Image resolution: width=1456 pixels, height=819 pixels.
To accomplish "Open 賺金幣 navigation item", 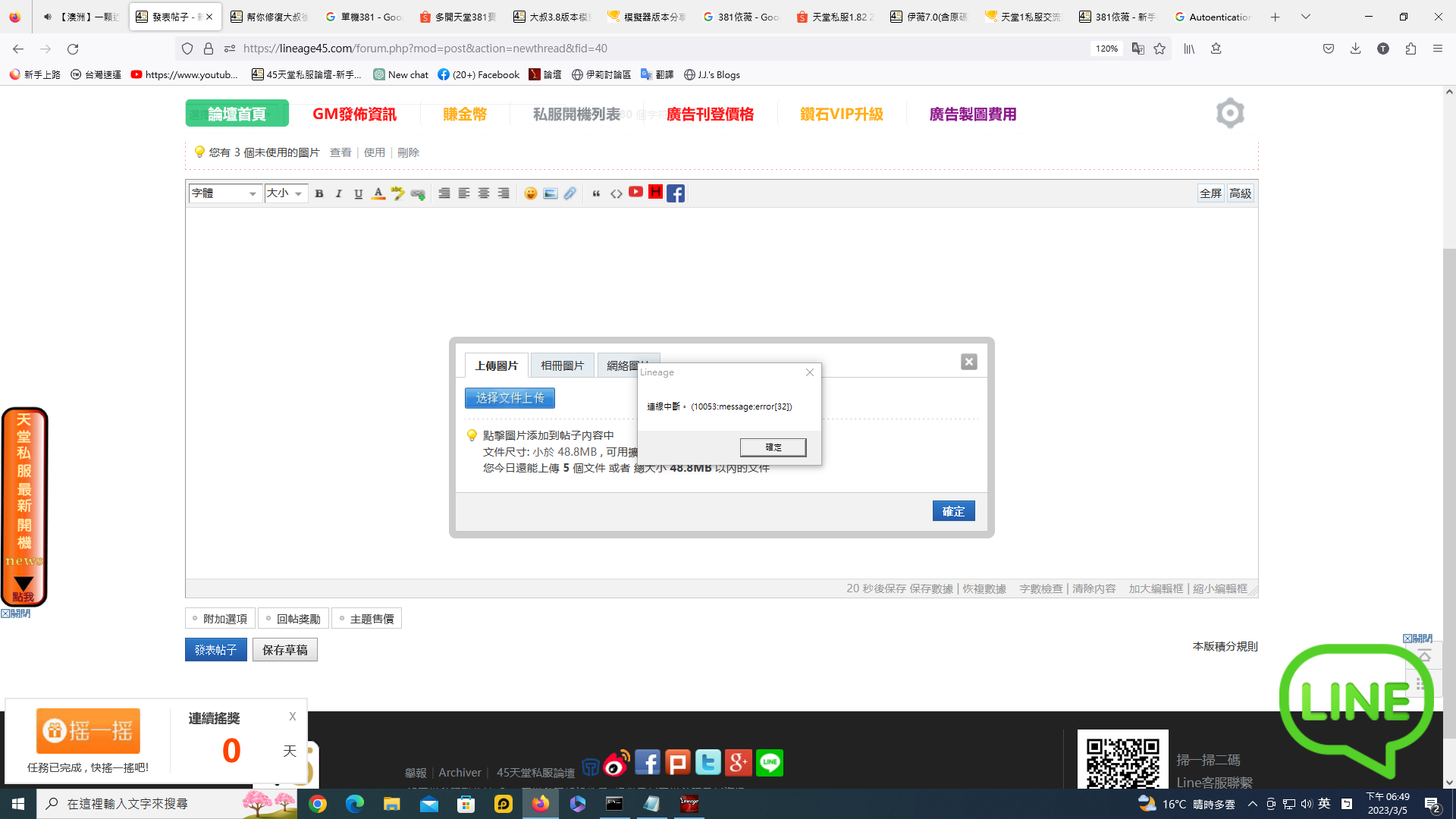I will point(465,114).
